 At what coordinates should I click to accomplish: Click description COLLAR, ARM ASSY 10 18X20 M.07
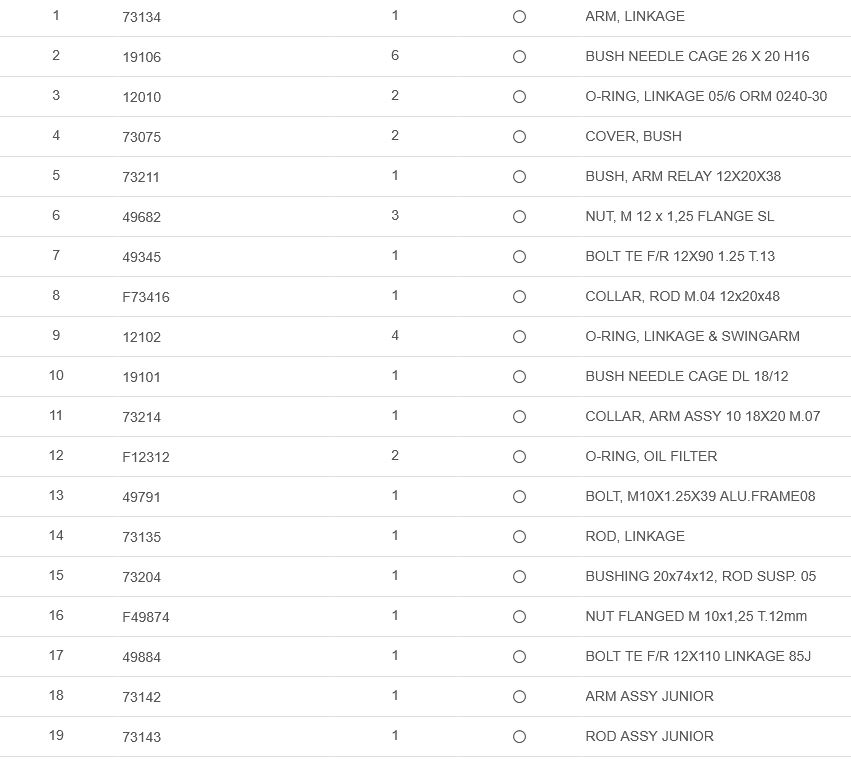pos(702,416)
